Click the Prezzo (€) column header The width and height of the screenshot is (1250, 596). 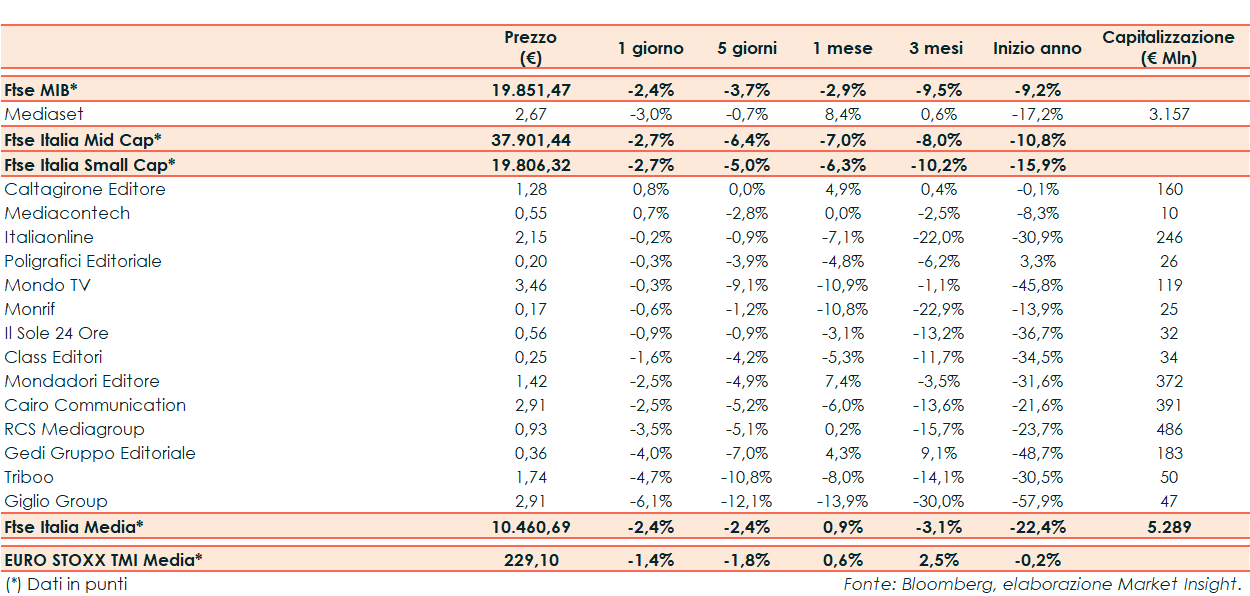pos(530,47)
